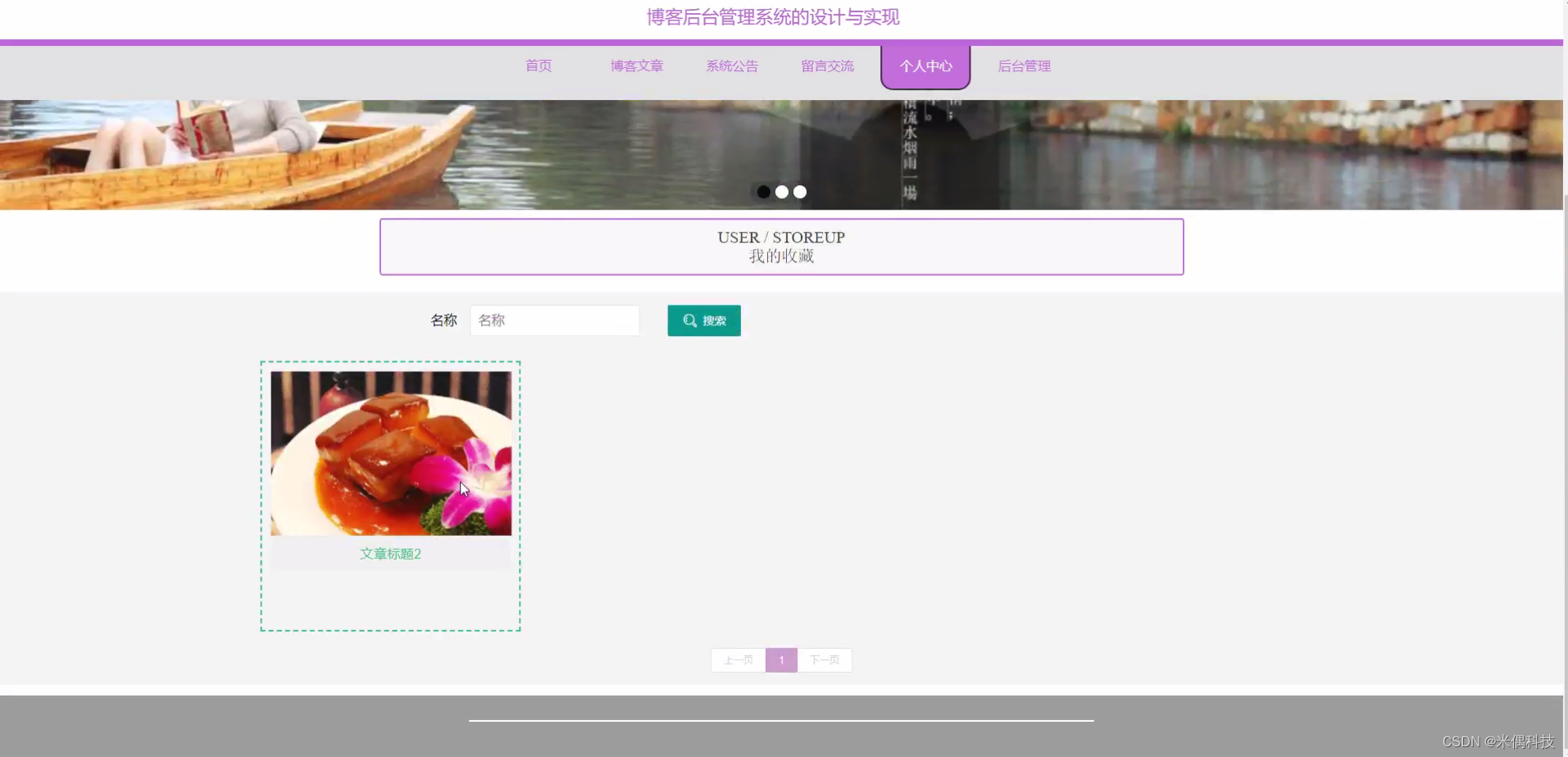Viewport: 1568px width, 757px height.
Task: Select page number 1 in pagination
Action: 781,660
